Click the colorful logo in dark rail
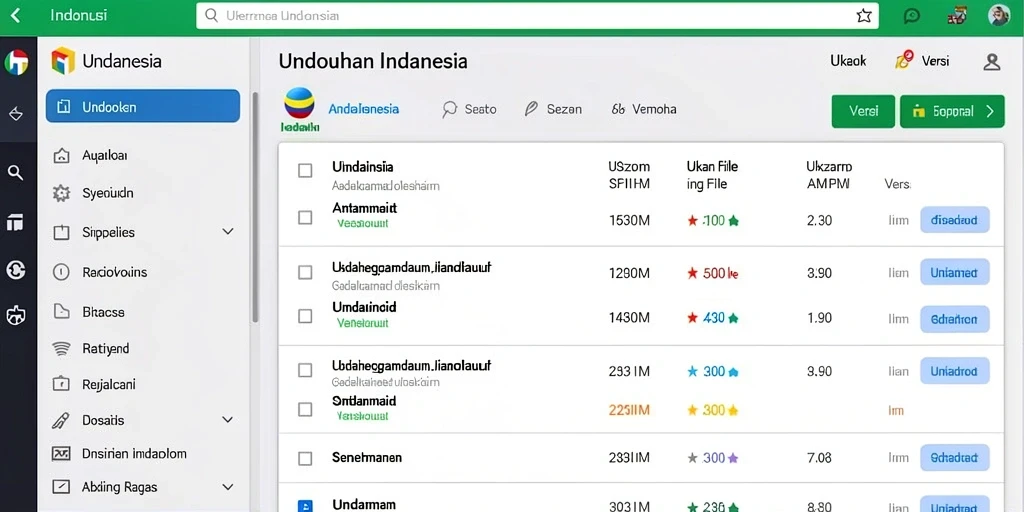The image size is (1024, 512). tap(16, 63)
